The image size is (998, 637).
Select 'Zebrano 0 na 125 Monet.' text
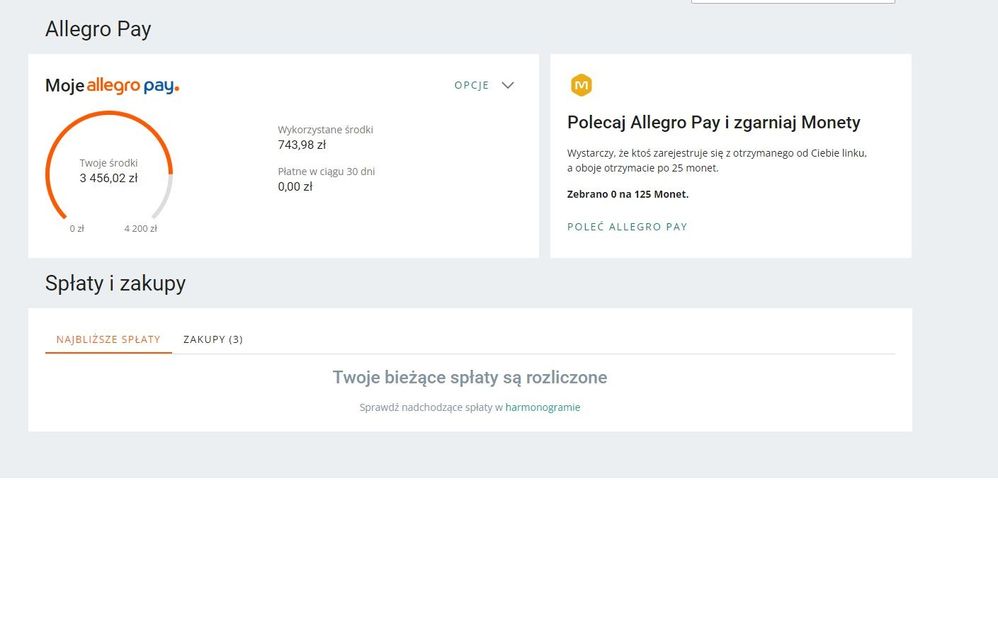point(628,194)
